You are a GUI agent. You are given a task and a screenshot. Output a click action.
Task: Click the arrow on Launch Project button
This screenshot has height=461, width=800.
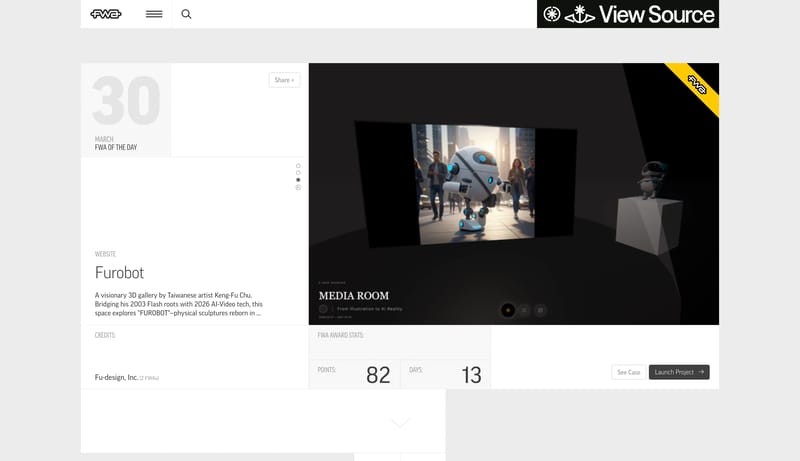(x=702, y=372)
